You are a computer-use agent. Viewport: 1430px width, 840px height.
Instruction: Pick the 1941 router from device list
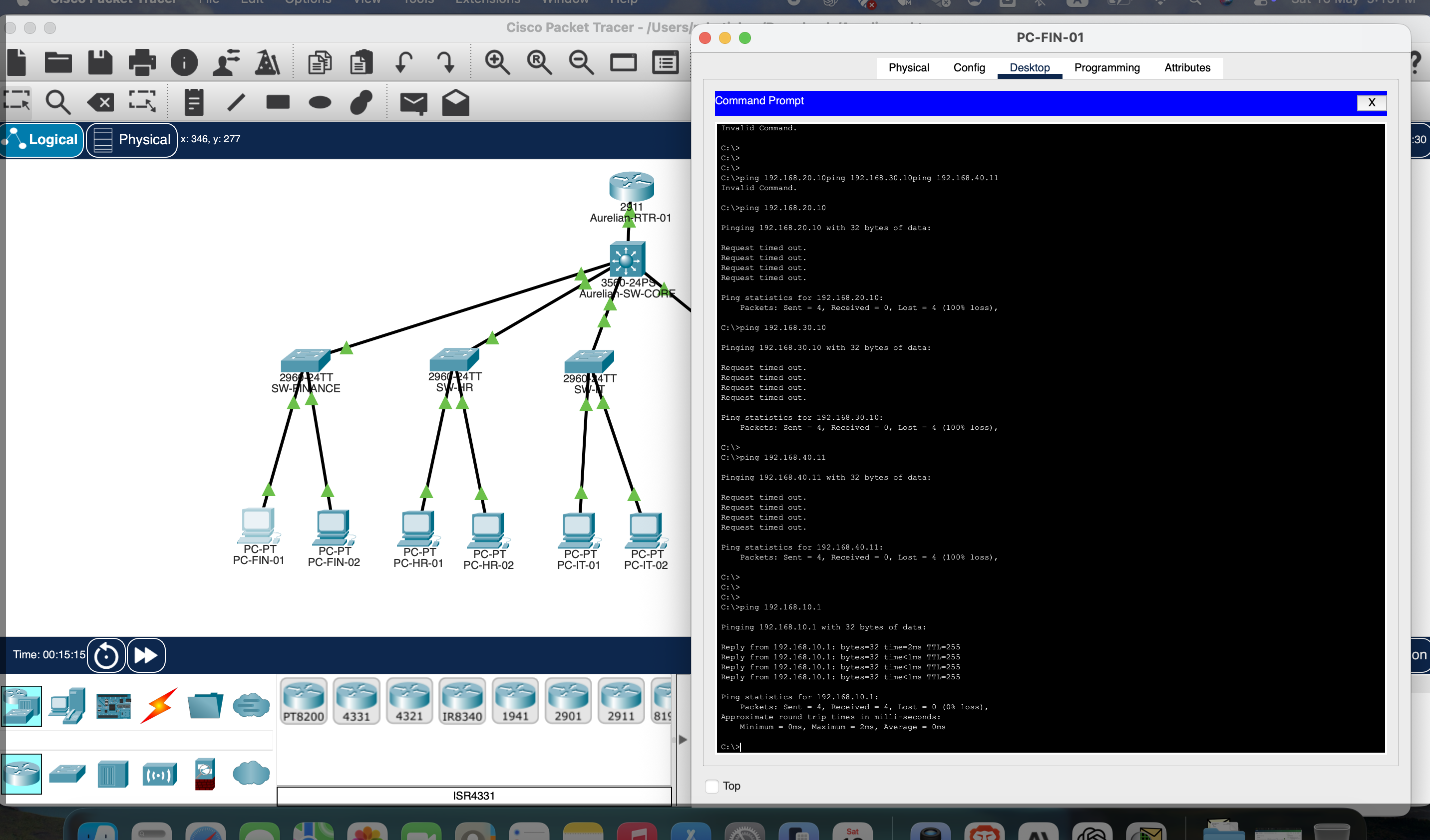click(x=515, y=701)
